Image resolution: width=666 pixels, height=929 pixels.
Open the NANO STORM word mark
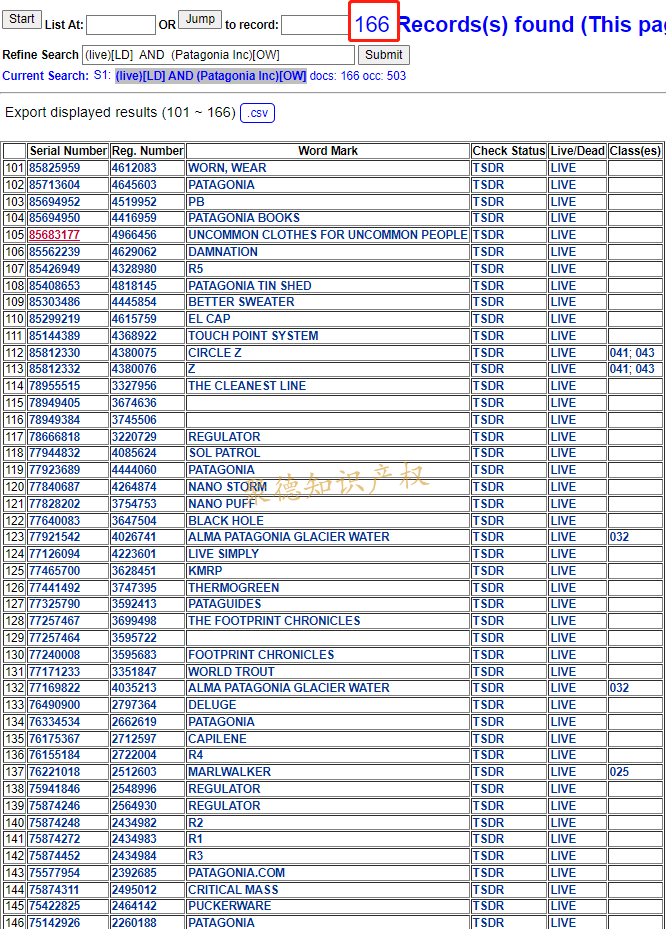(228, 487)
